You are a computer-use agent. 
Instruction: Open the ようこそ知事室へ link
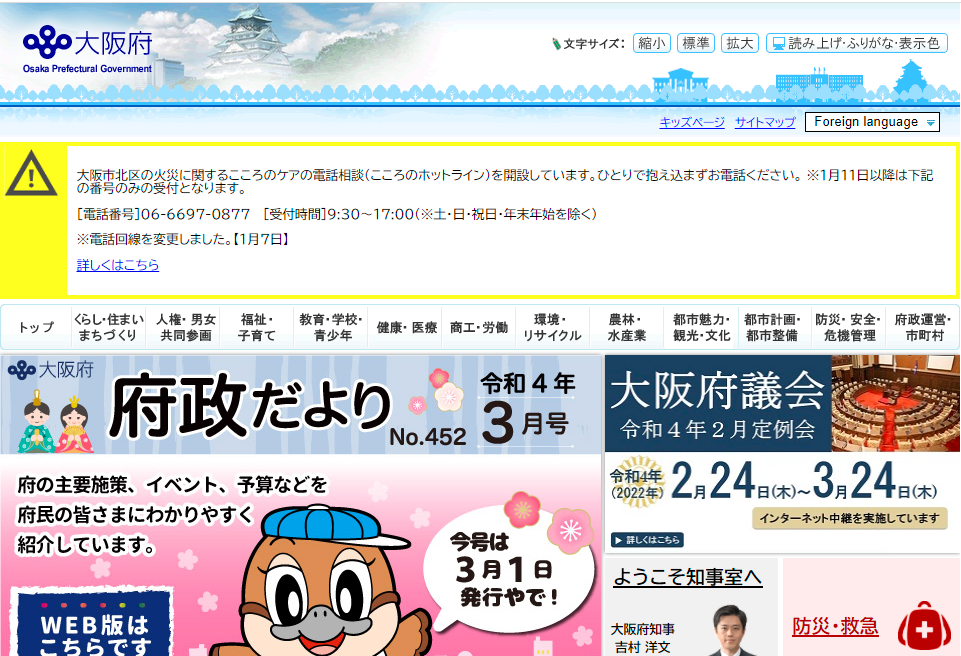click(x=688, y=577)
